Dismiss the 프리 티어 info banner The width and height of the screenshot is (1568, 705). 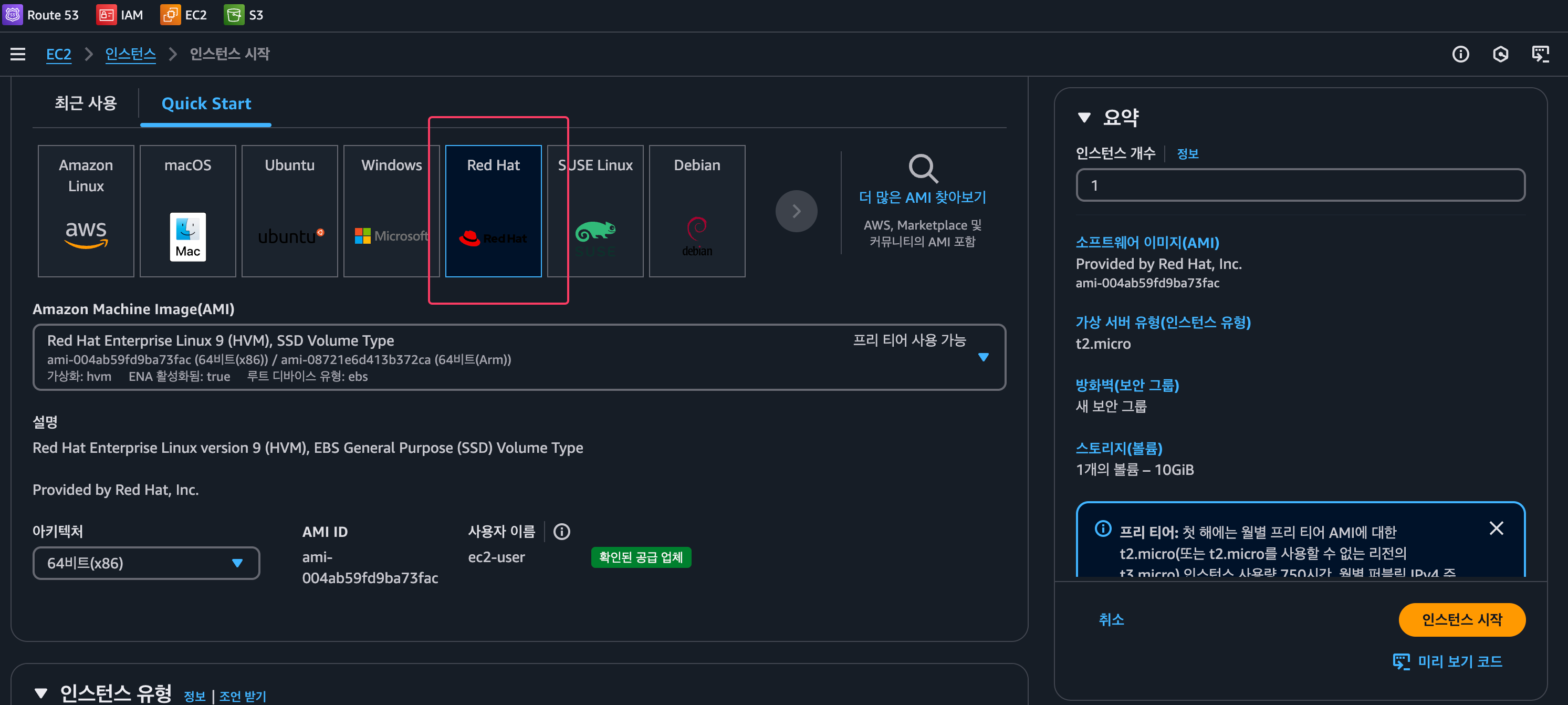1496,528
